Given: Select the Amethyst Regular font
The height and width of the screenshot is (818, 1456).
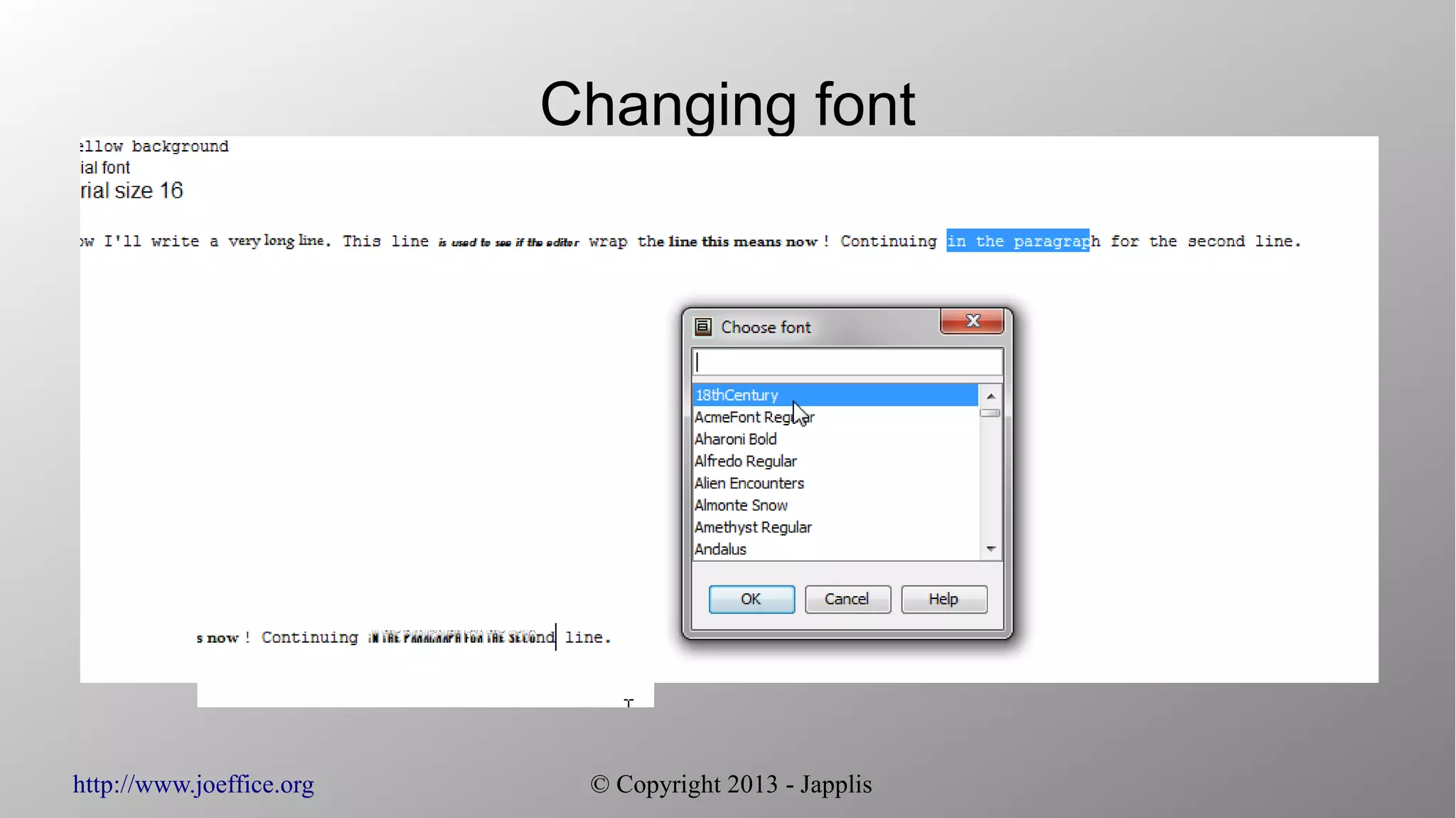Looking at the screenshot, I should pos(835,527).
